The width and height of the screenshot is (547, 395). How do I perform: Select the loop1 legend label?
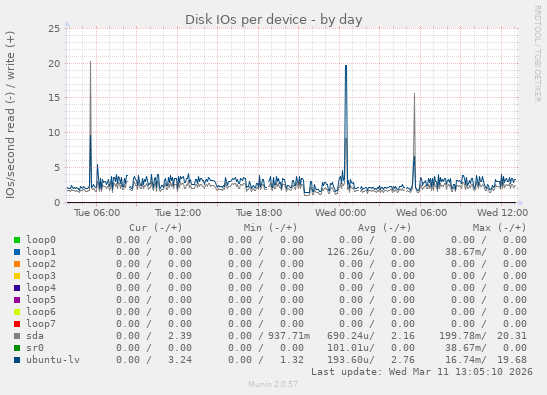coord(41,252)
